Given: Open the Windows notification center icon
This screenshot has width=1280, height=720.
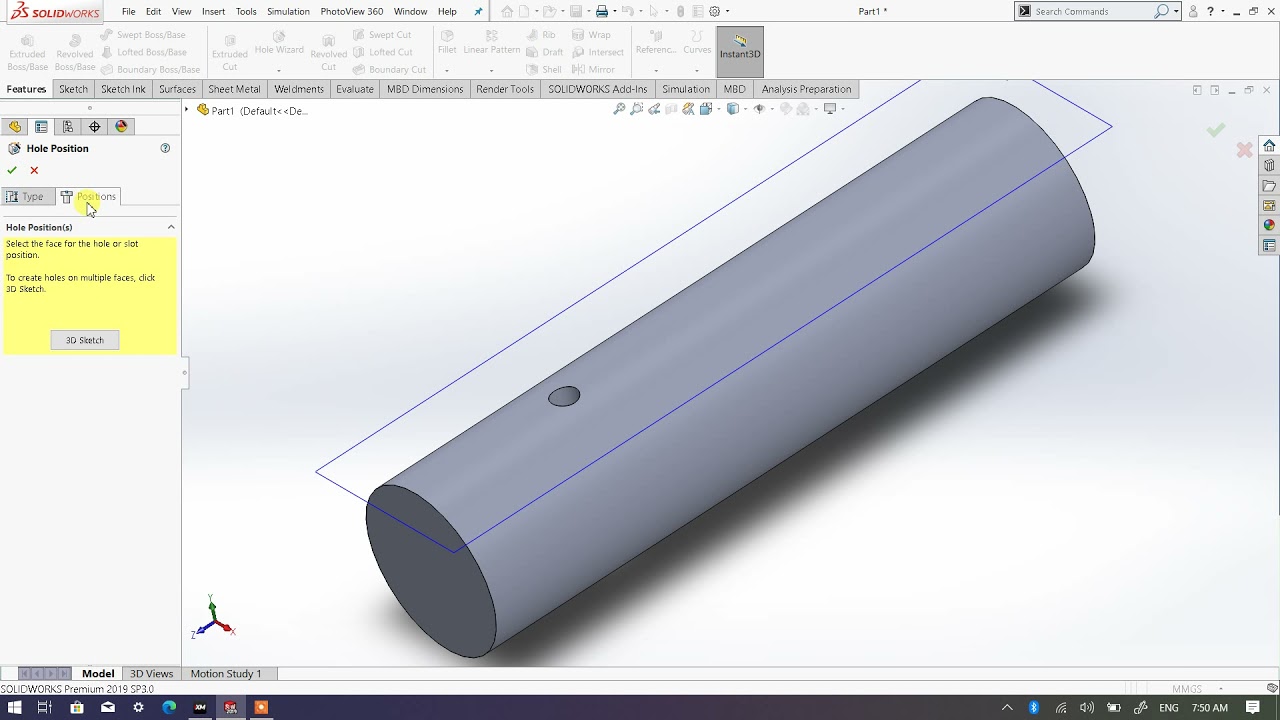Looking at the screenshot, I should [1253, 707].
